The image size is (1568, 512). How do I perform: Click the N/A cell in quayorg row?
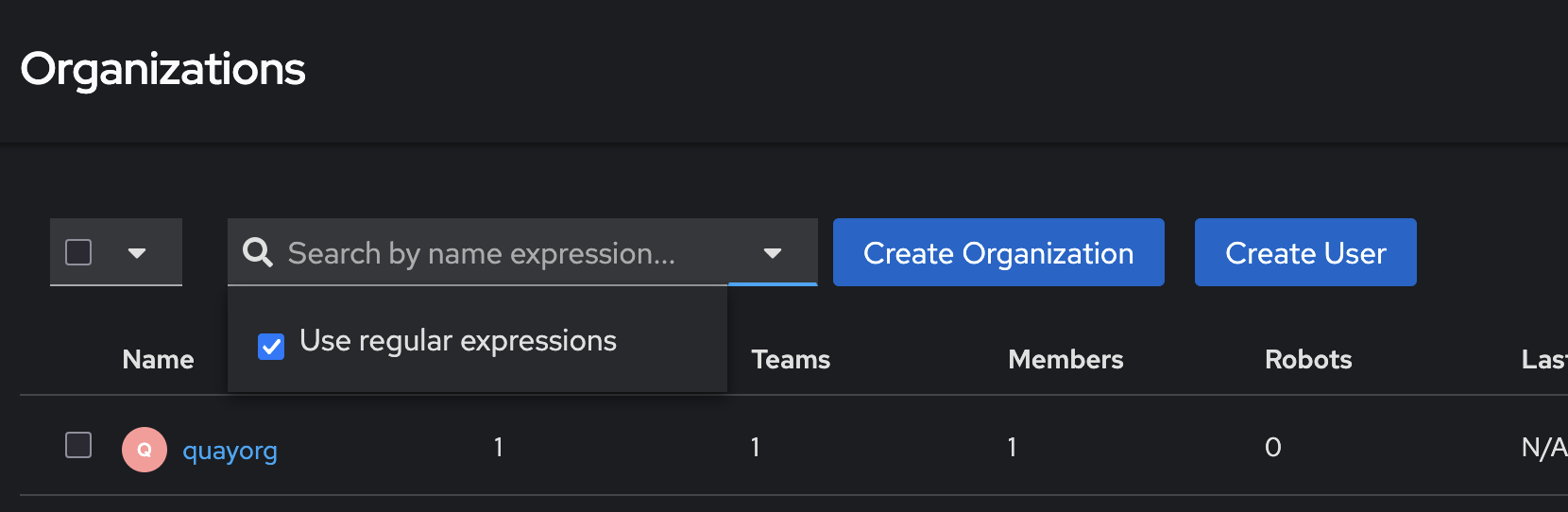point(1543,448)
